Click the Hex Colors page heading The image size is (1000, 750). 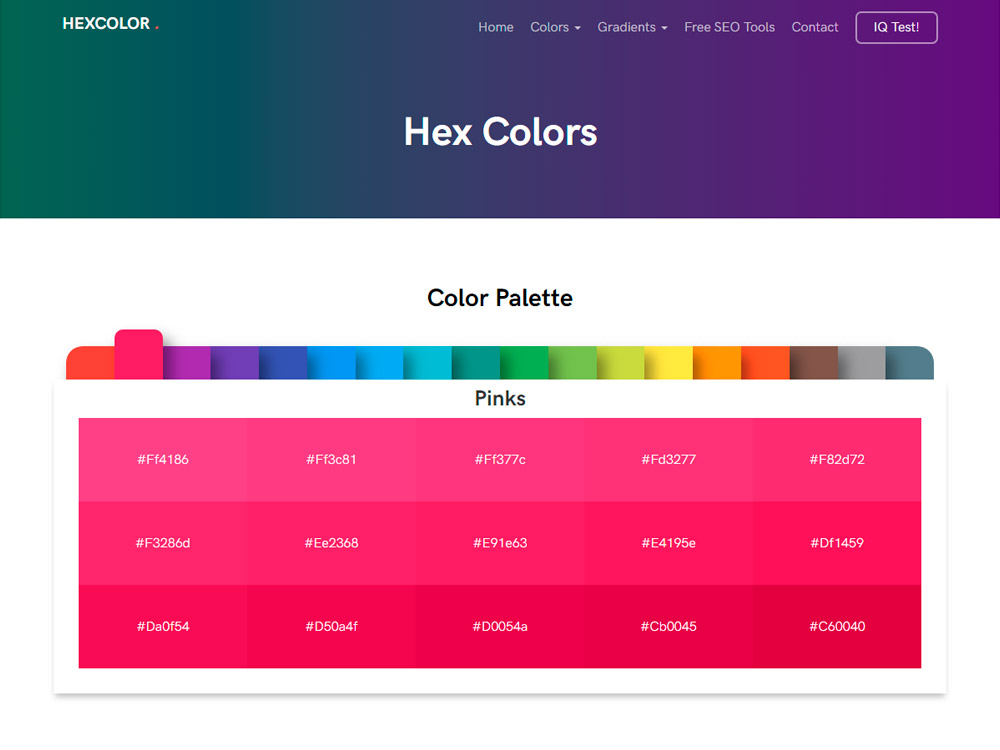(500, 132)
